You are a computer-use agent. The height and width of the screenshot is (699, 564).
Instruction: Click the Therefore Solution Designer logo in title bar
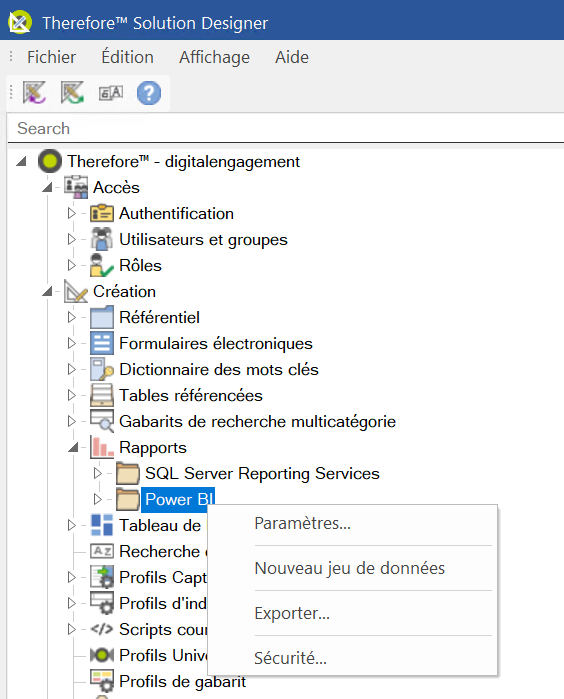point(20,22)
